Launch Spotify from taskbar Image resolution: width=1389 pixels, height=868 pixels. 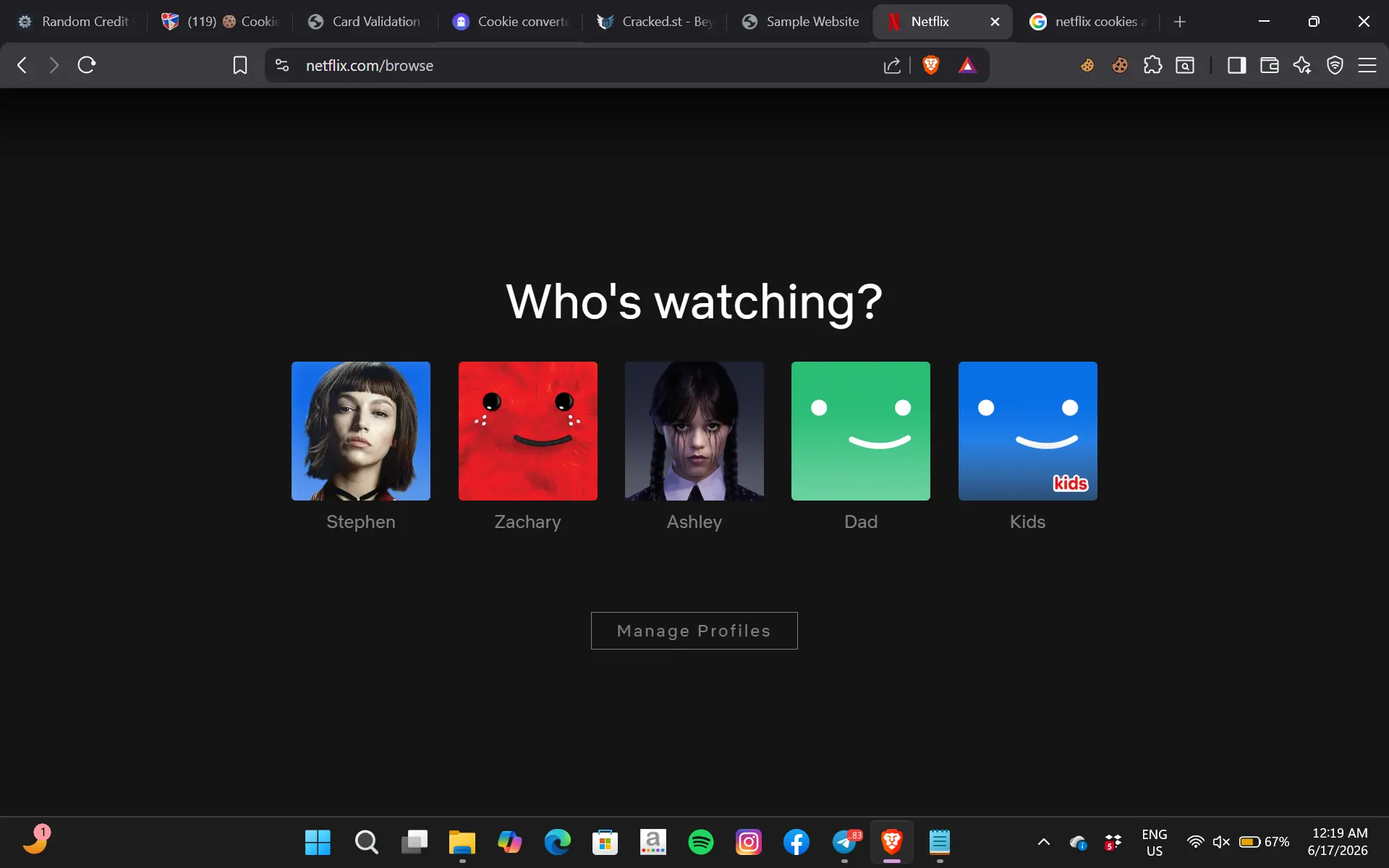click(x=701, y=842)
